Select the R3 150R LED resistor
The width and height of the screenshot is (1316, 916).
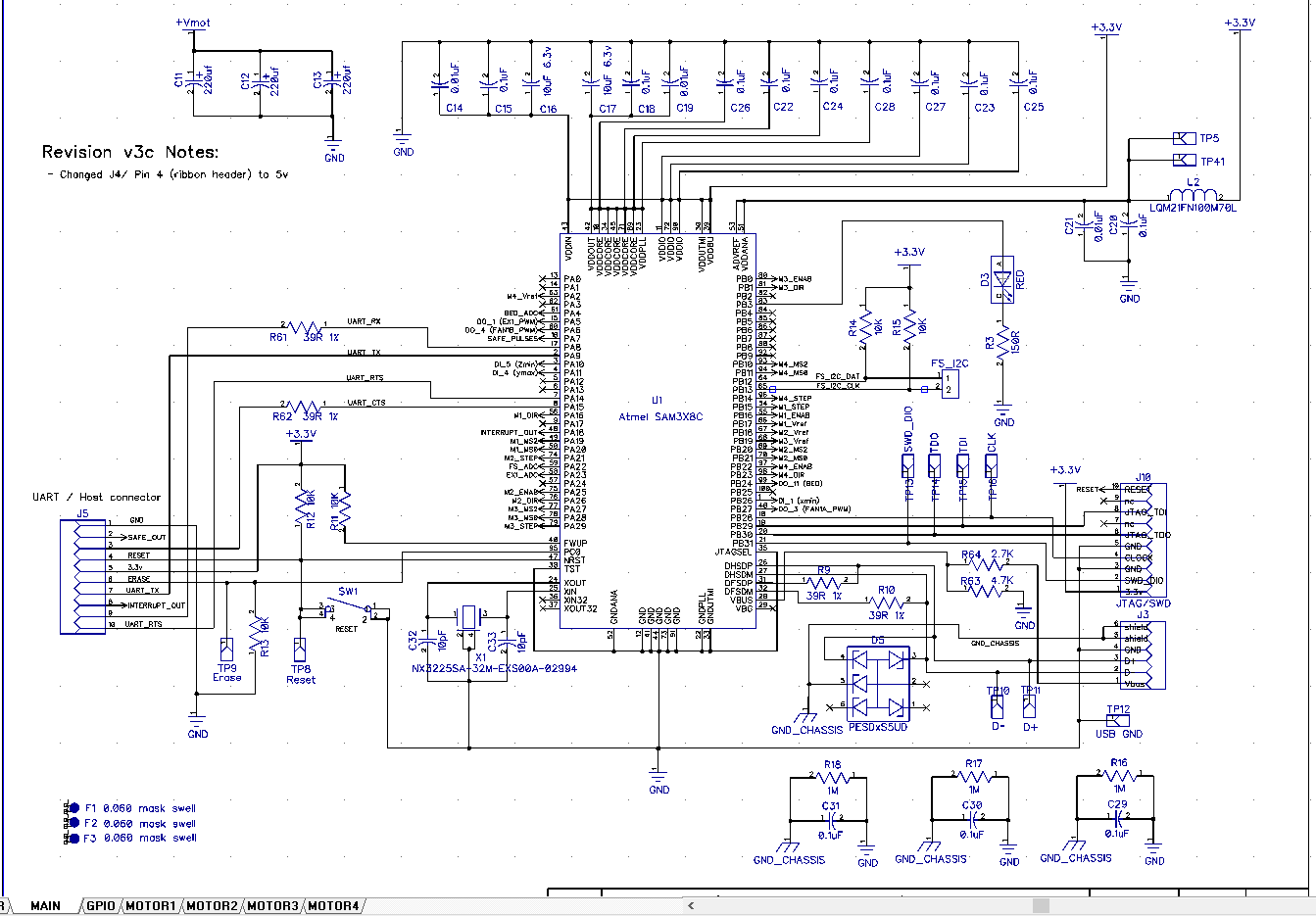(1000, 343)
